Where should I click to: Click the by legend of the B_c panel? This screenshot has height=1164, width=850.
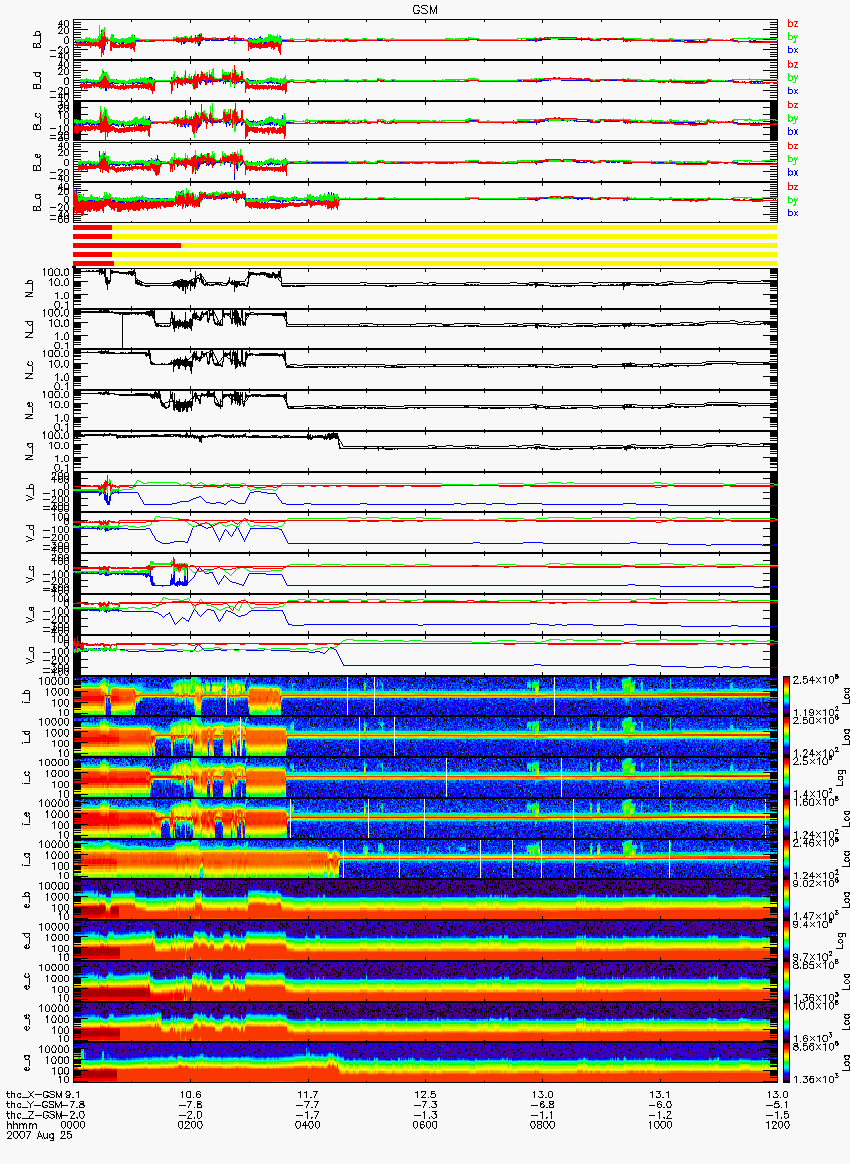tap(793, 119)
